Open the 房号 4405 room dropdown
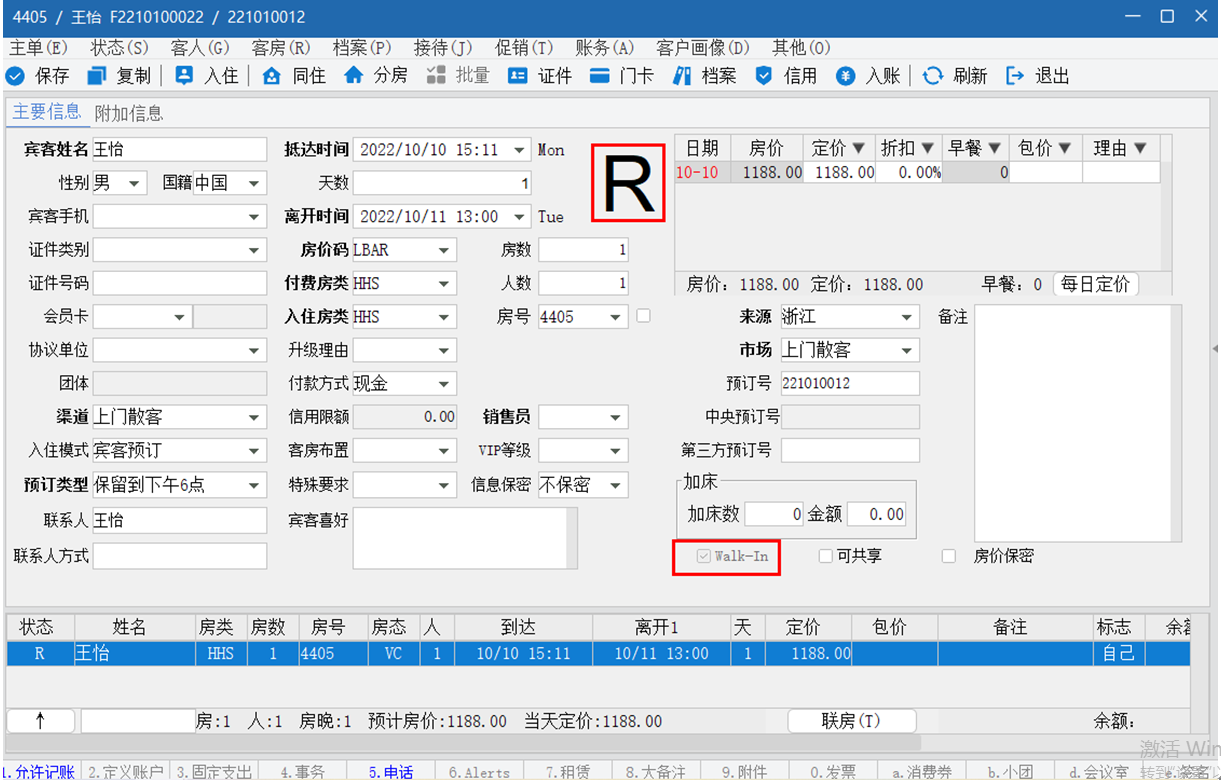The height and width of the screenshot is (780, 1221). click(617, 317)
